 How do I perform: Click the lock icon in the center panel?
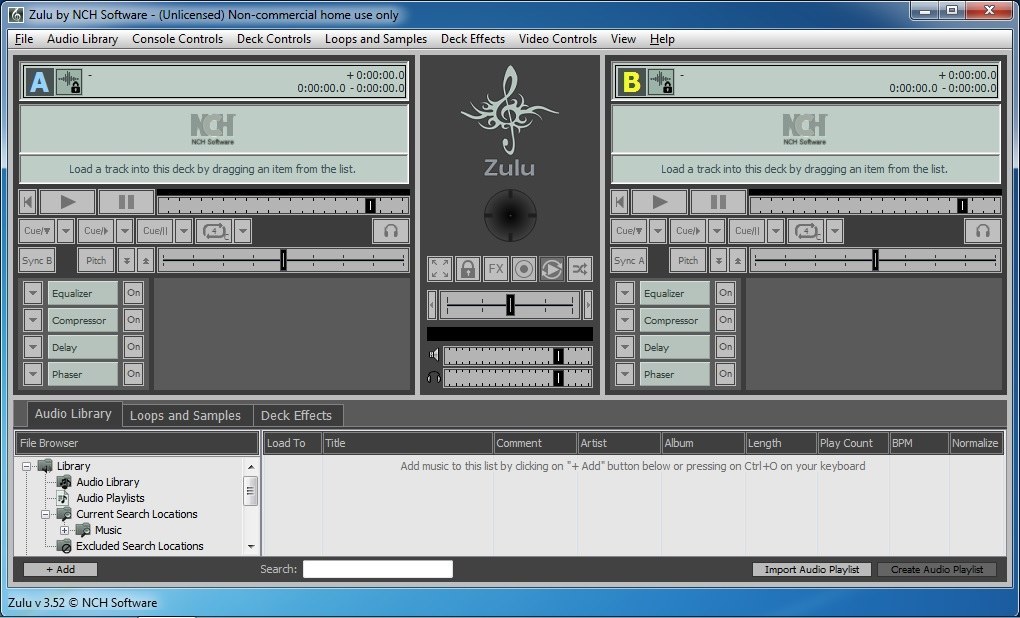click(467, 269)
